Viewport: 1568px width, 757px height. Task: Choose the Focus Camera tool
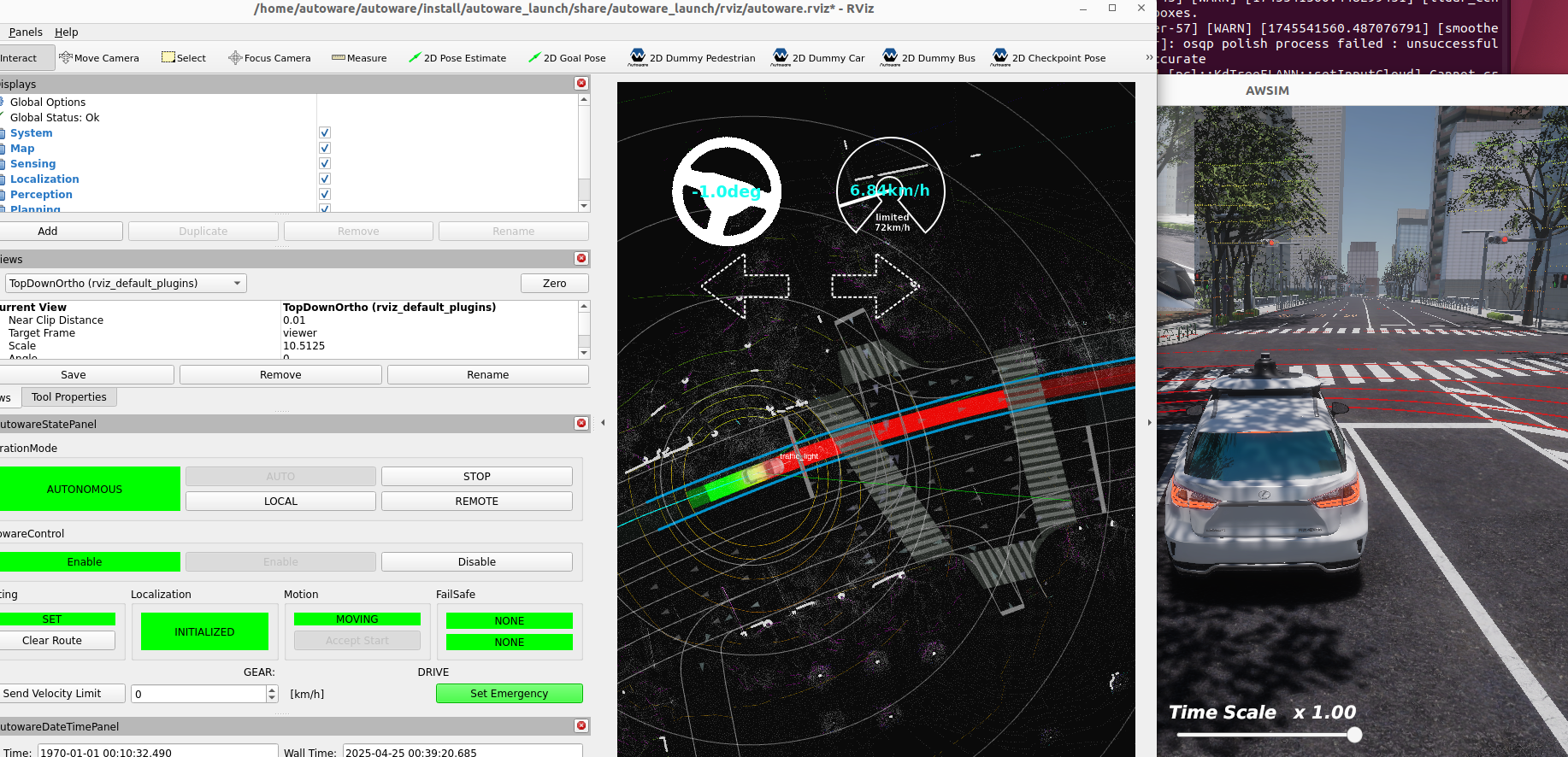click(269, 58)
